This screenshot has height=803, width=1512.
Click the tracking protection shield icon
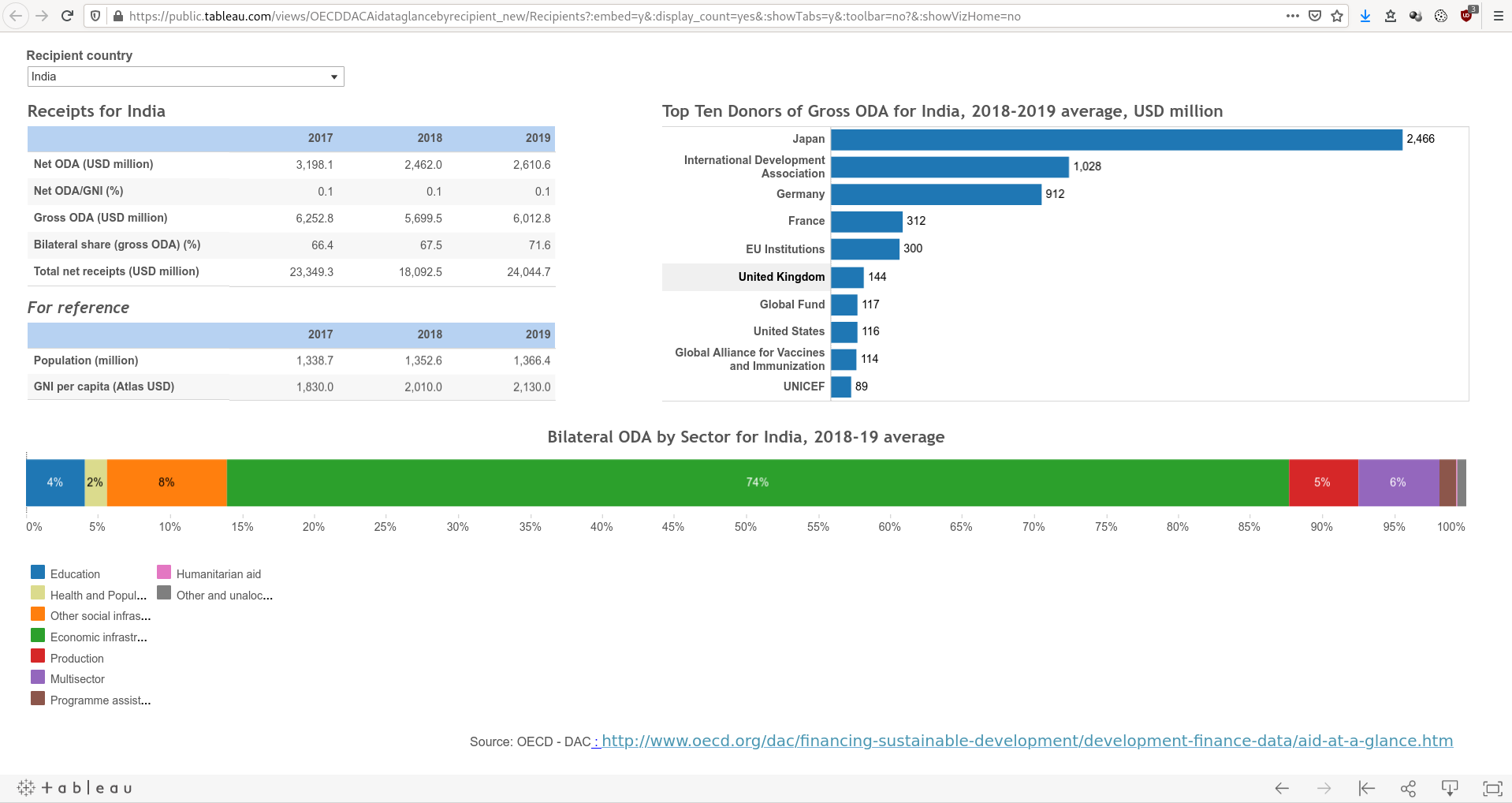[95, 16]
